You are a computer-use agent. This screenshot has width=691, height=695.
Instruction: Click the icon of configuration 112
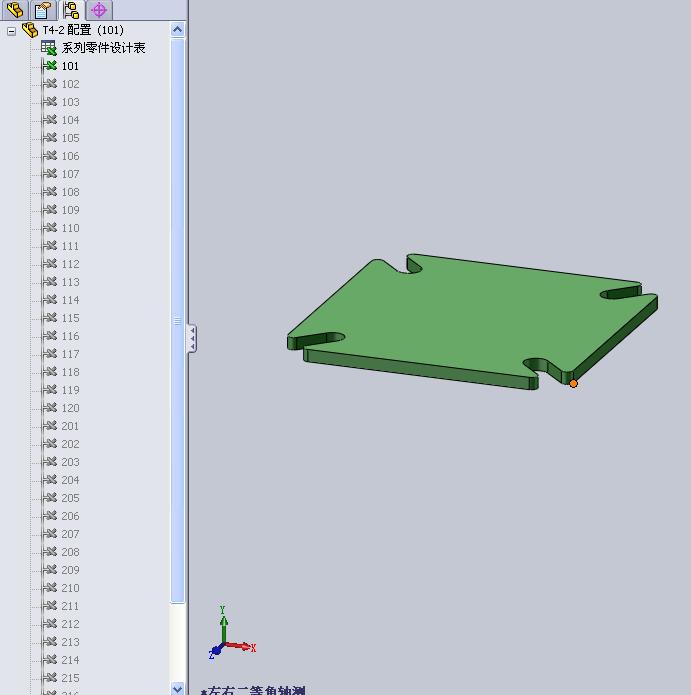tap(50, 264)
